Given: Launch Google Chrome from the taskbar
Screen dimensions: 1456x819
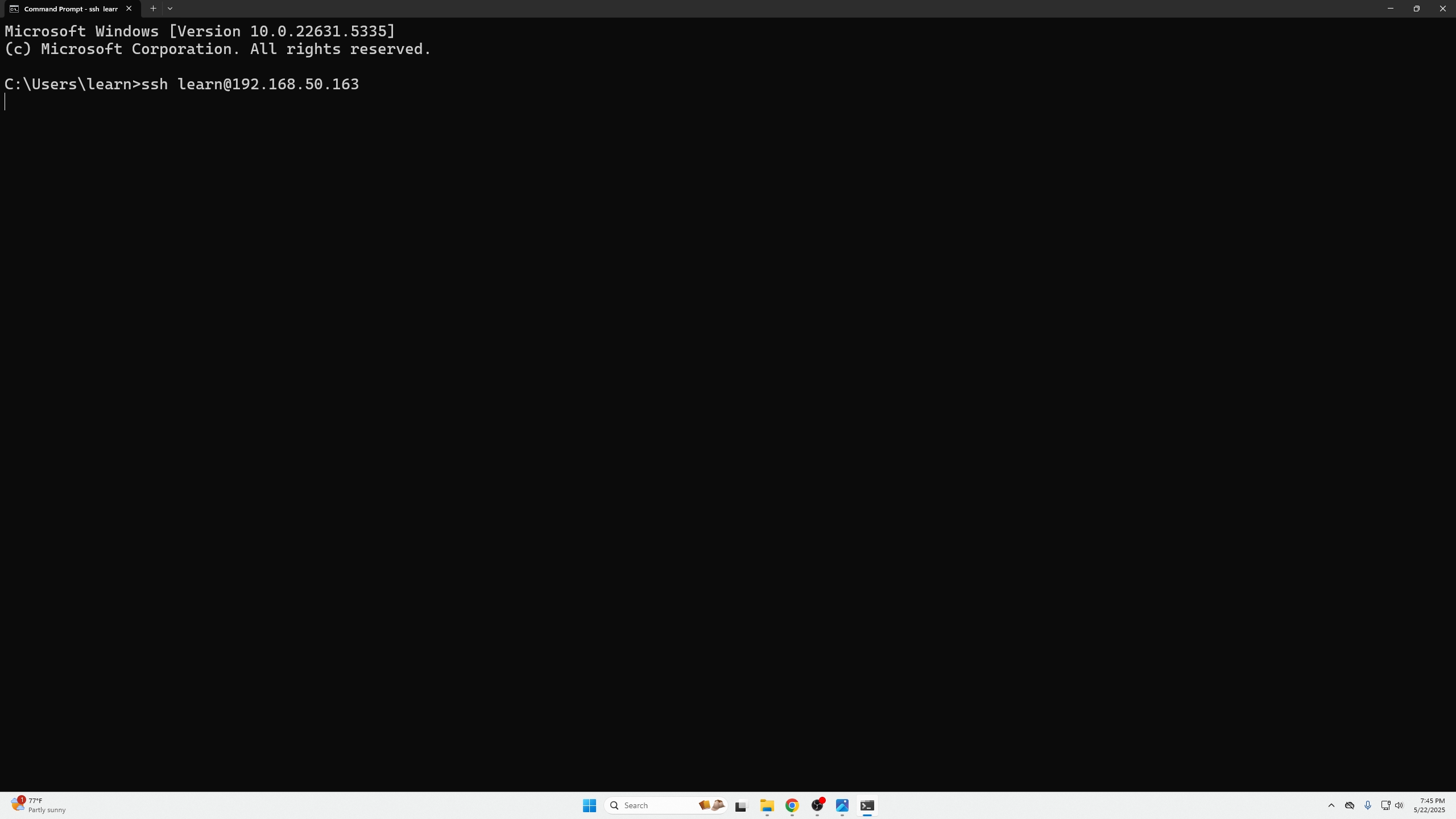Looking at the screenshot, I should (x=793, y=805).
